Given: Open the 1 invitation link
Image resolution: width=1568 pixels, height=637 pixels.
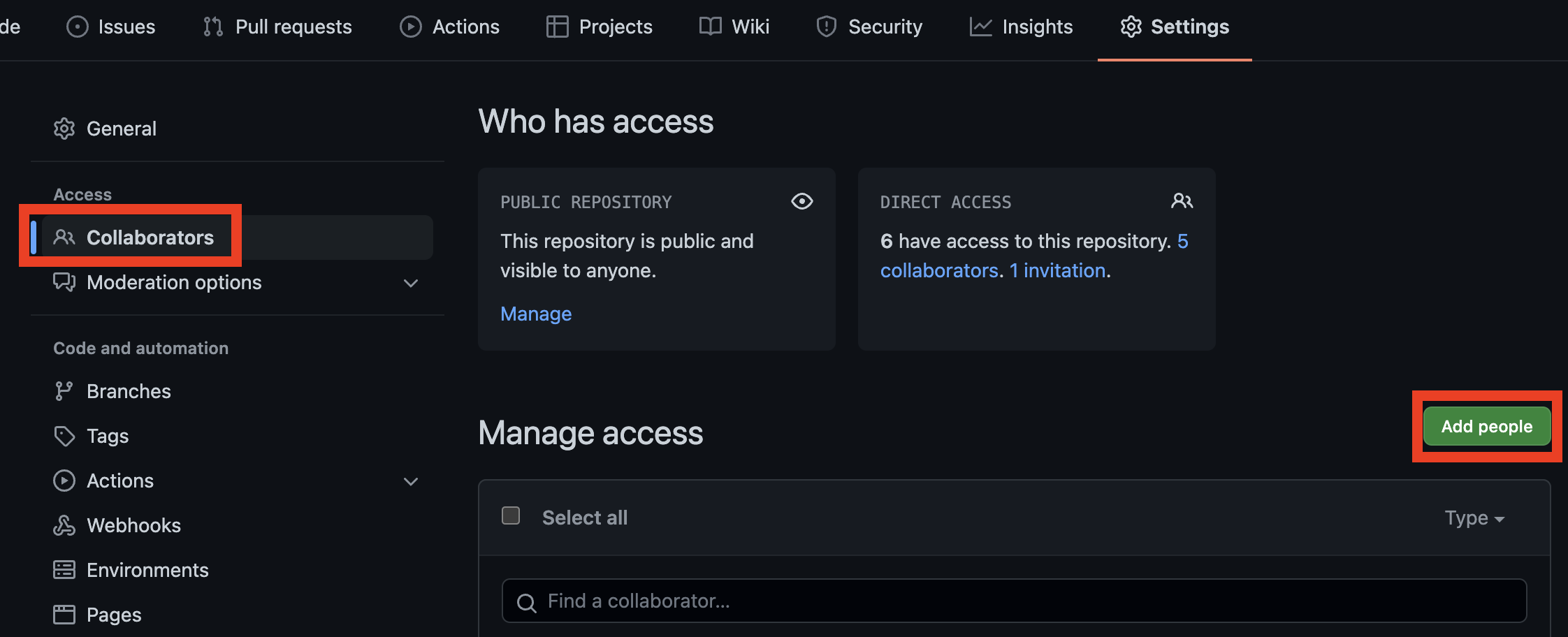Looking at the screenshot, I should (x=1058, y=271).
